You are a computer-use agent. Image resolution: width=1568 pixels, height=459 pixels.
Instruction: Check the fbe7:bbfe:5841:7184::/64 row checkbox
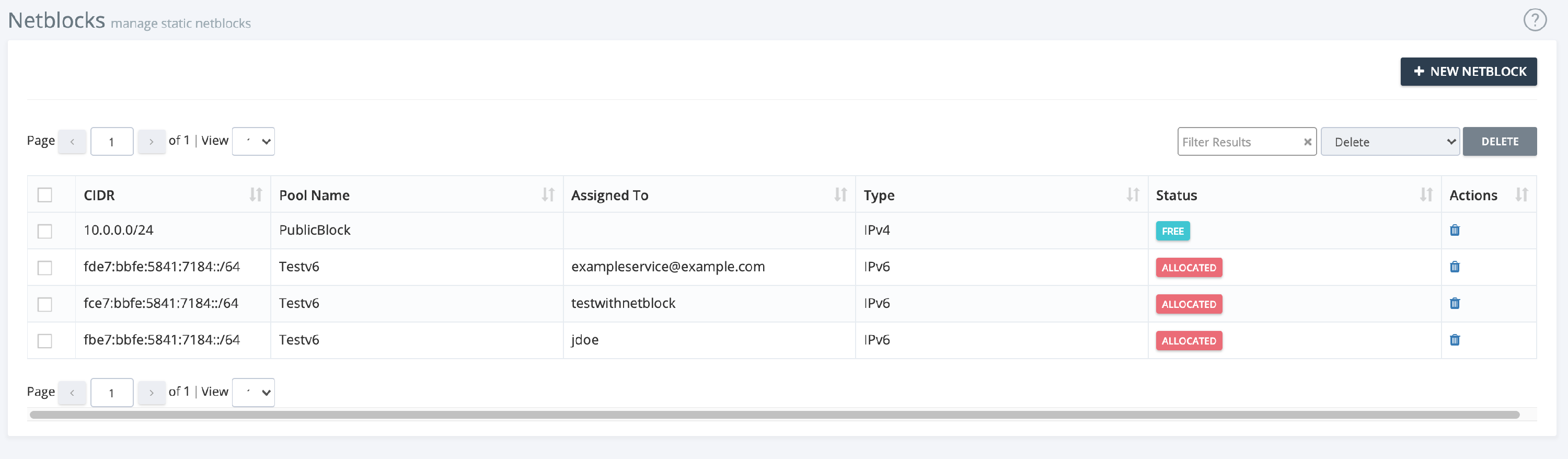(45, 341)
